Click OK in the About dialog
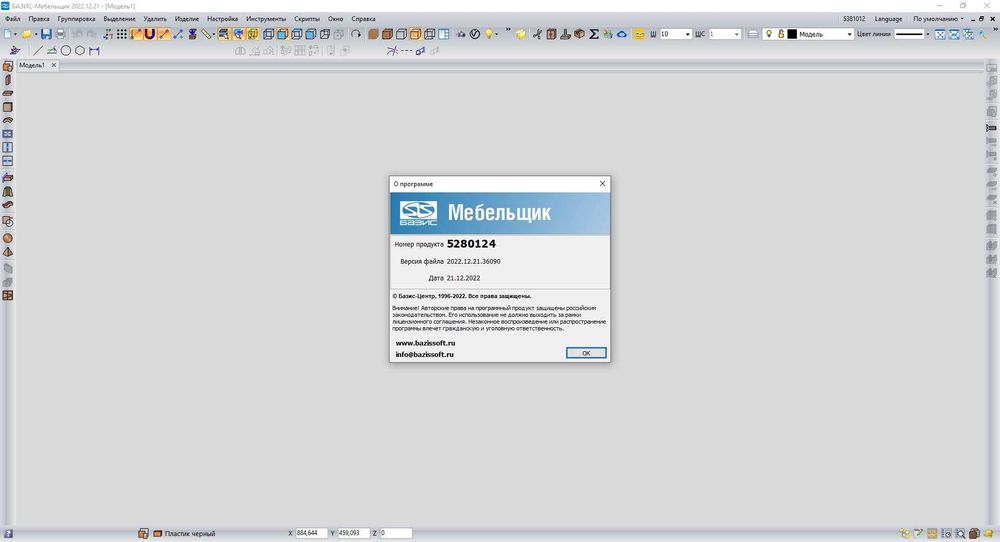This screenshot has width=1000, height=542. tap(586, 353)
